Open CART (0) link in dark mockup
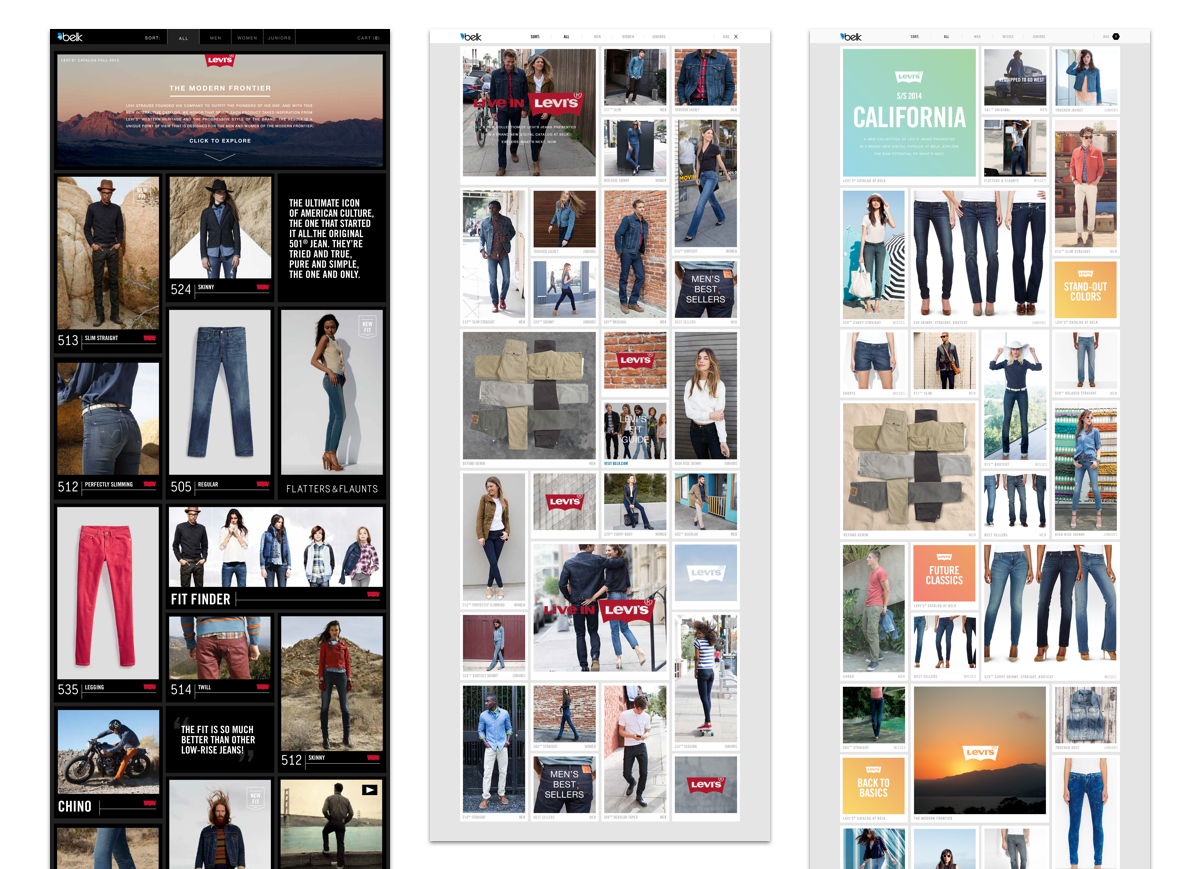 pyautogui.click(x=369, y=38)
